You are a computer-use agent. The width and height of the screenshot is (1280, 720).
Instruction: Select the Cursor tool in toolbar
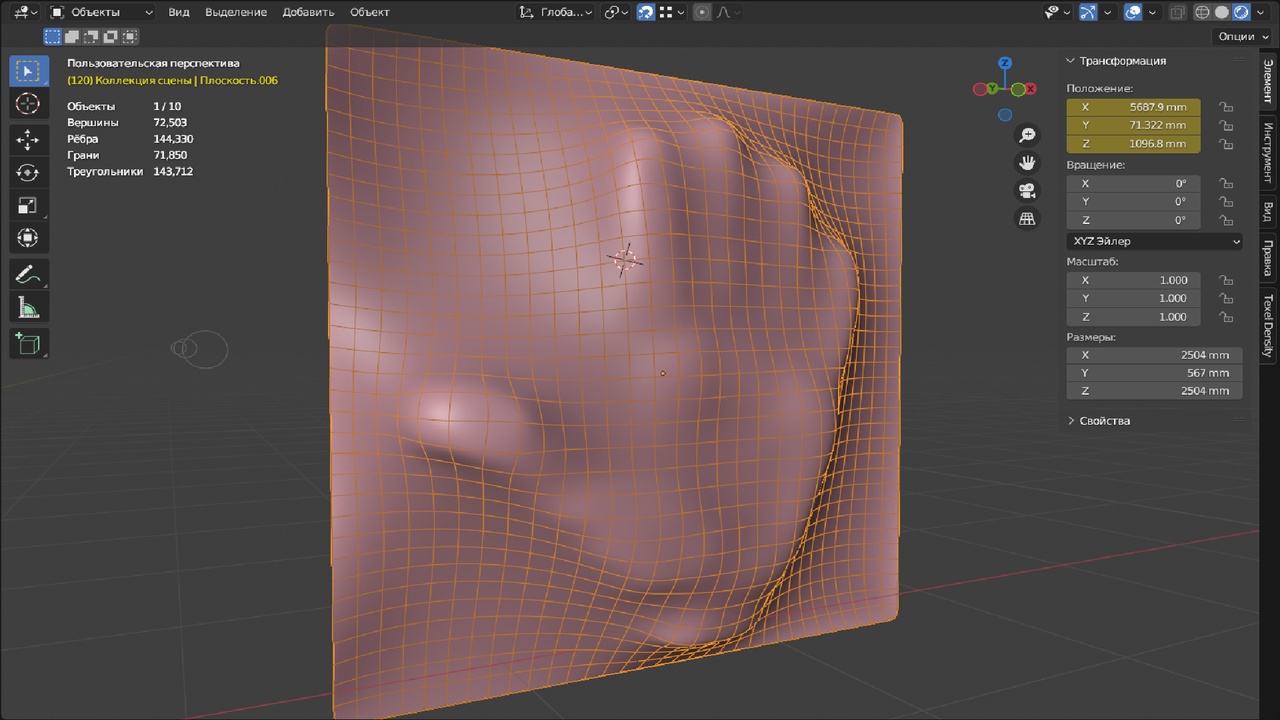point(28,104)
